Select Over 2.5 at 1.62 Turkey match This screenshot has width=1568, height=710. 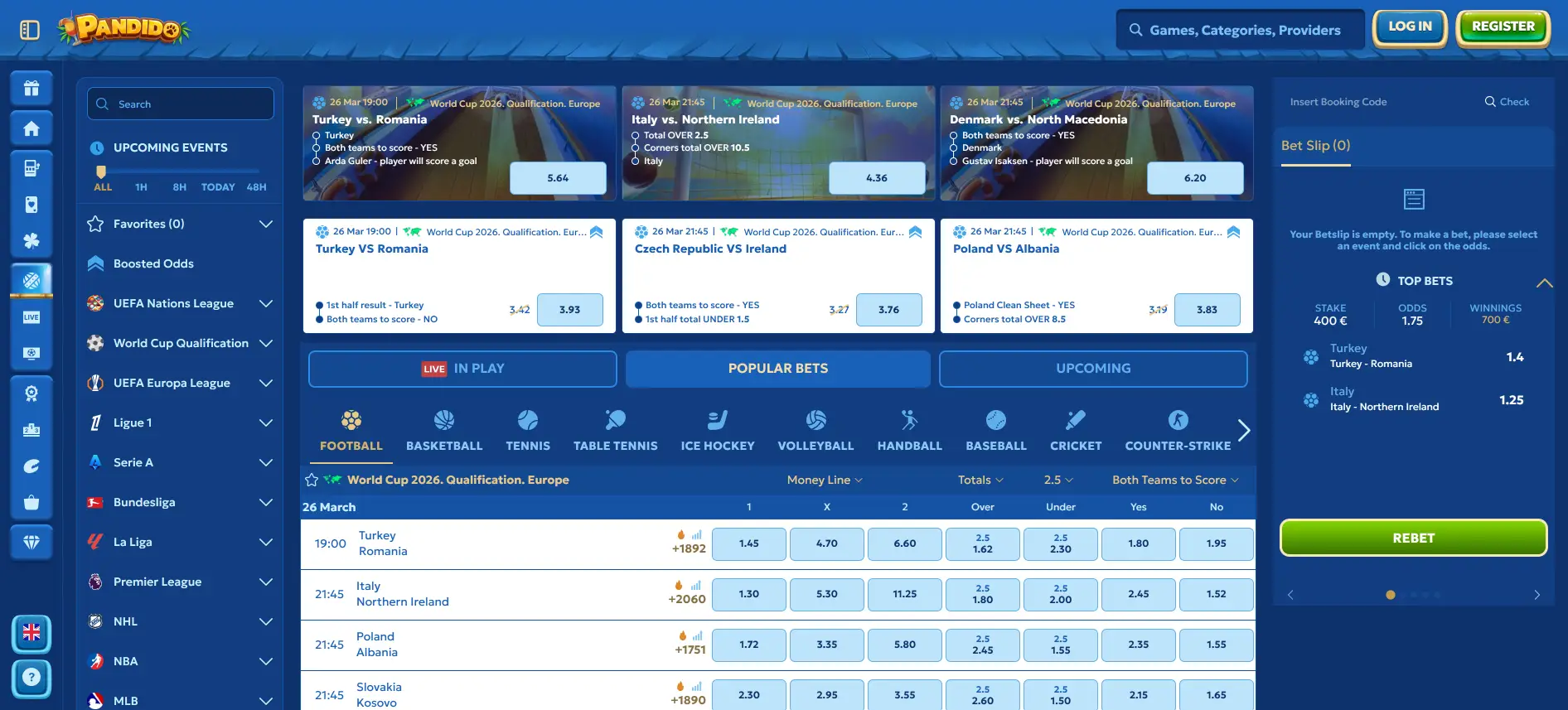[x=983, y=543]
